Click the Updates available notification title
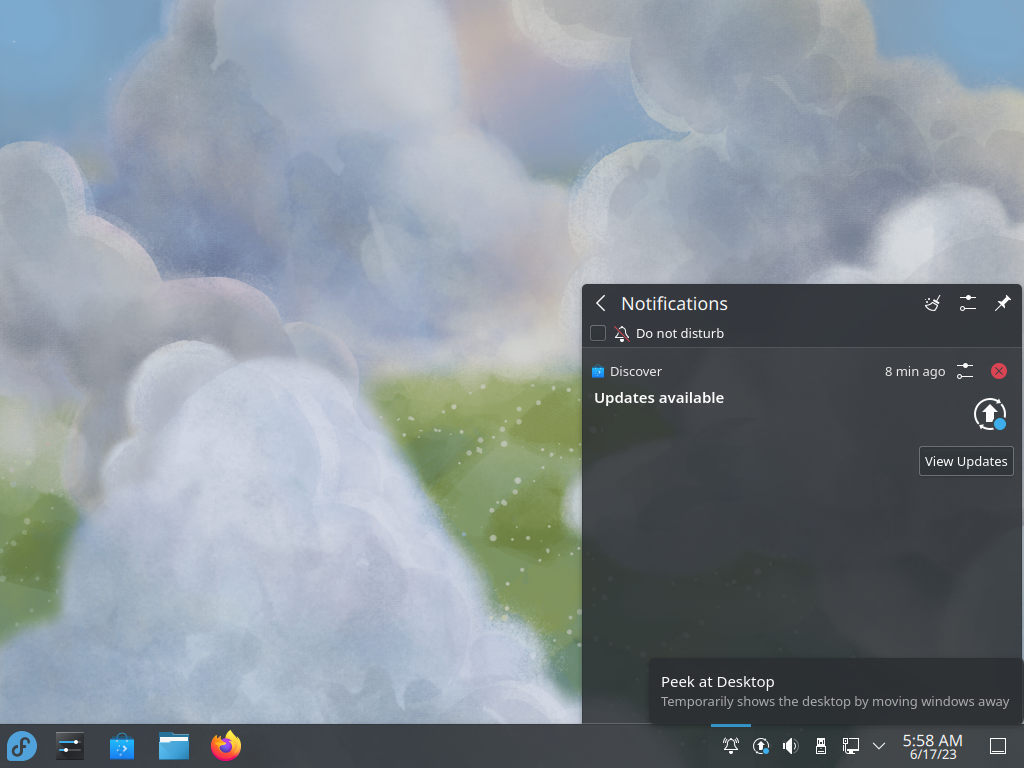1024x768 pixels. coord(659,398)
